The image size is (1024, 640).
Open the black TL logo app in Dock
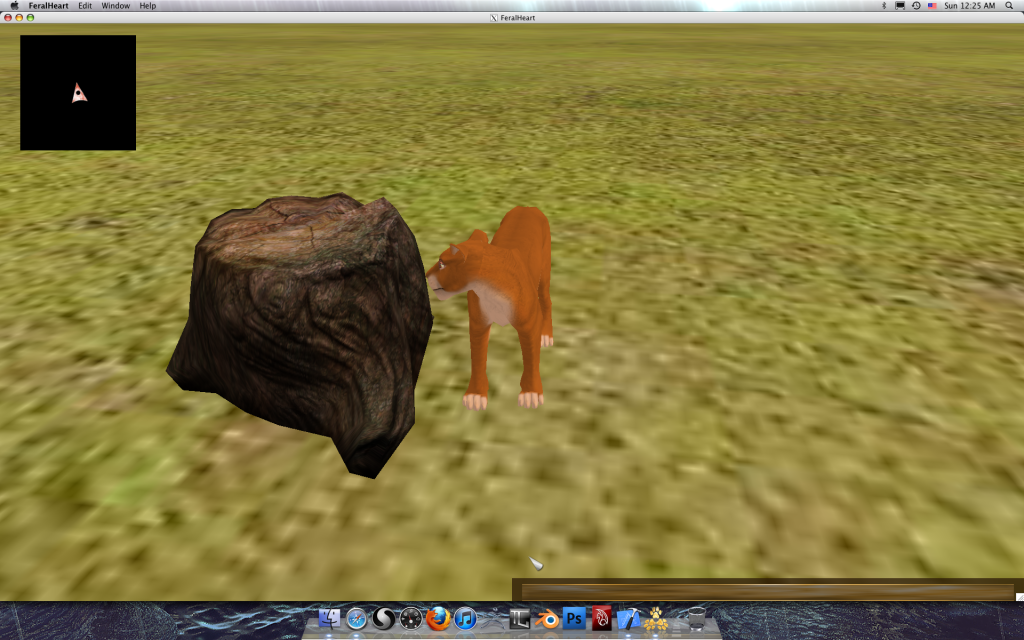coord(520,618)
